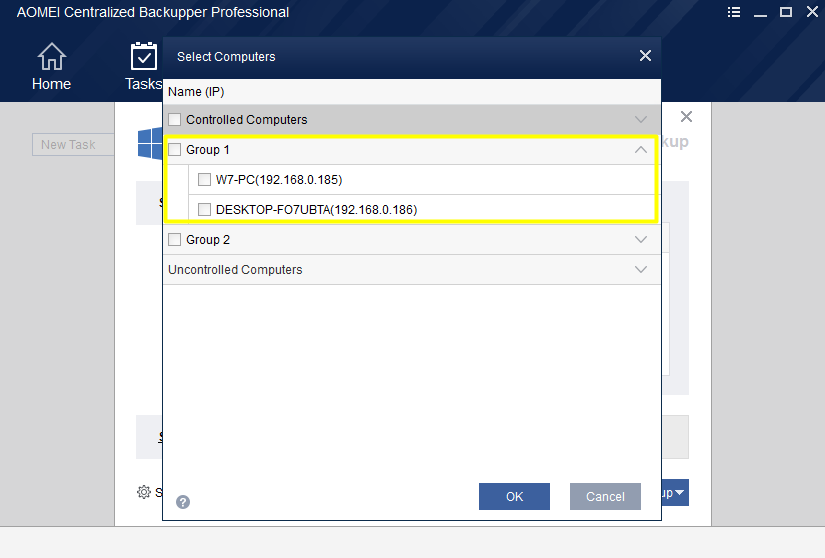
Task: Click the W7-PC(192.168.0.185) row text
Action: coord(279,179)
